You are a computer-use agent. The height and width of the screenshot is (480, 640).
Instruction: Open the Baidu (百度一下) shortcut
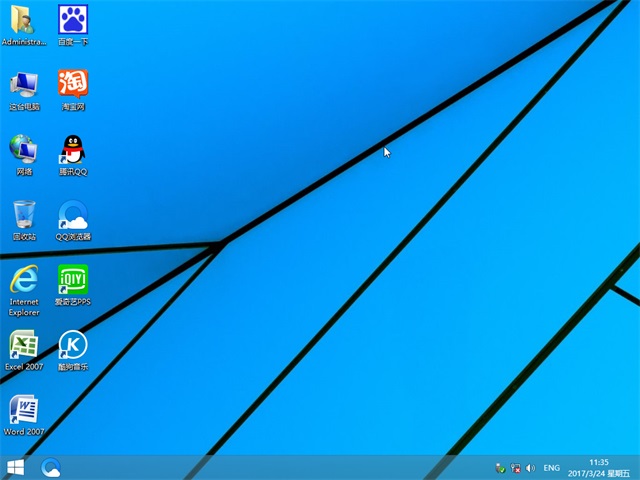pyautogui.click(x=72, y=20)
